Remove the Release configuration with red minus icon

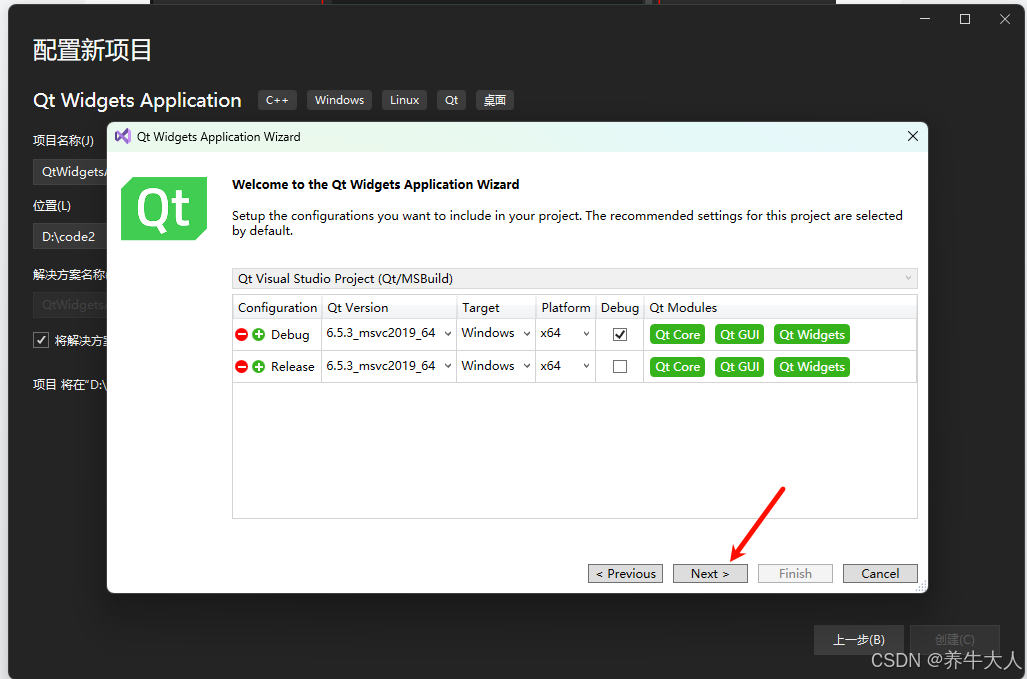click(x=241, y=367)
